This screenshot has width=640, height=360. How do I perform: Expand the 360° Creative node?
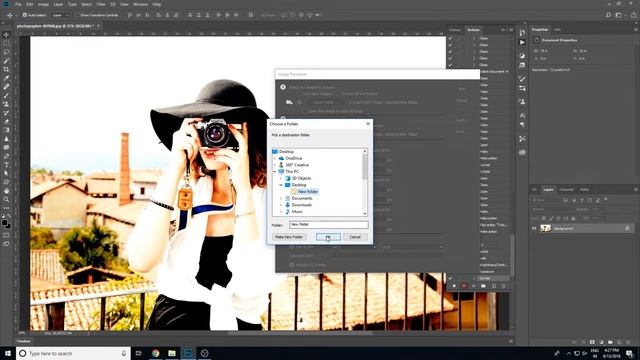tap(275, 165)
